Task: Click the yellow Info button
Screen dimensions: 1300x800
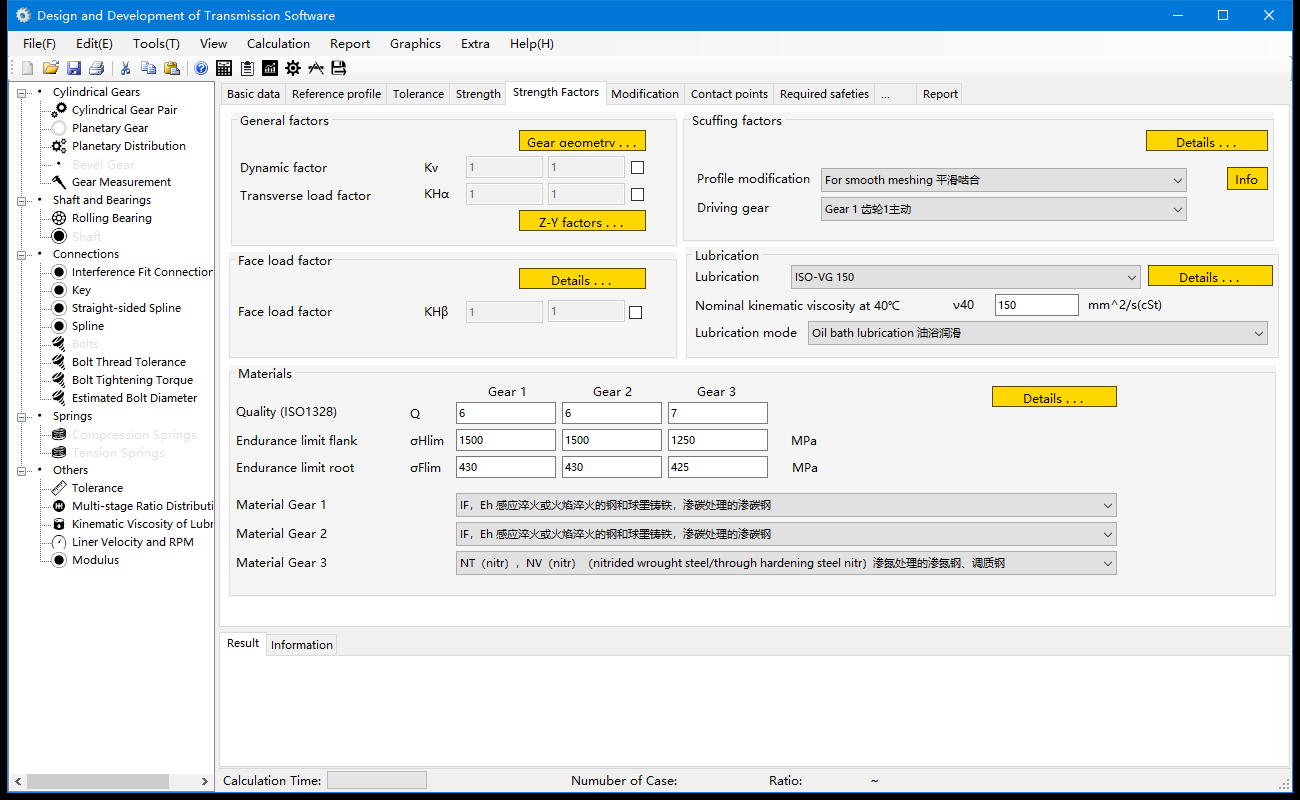Action: click(1247, 179)
